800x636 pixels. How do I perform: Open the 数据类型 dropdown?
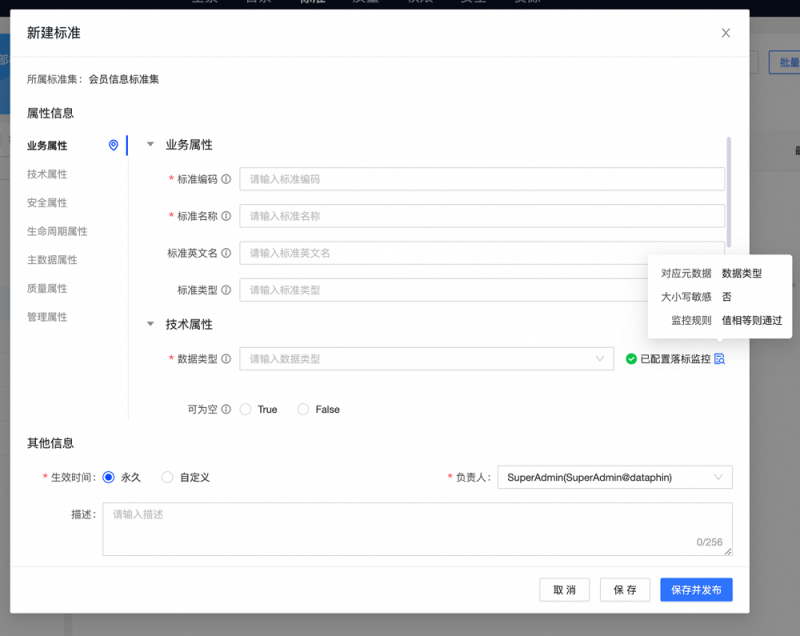(x=426, y=359)
